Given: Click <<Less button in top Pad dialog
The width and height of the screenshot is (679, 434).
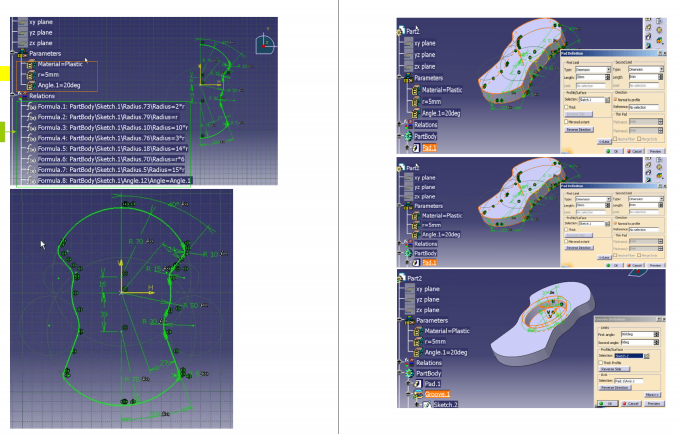Looking at the screenshot, I should [x=604, y=142].
